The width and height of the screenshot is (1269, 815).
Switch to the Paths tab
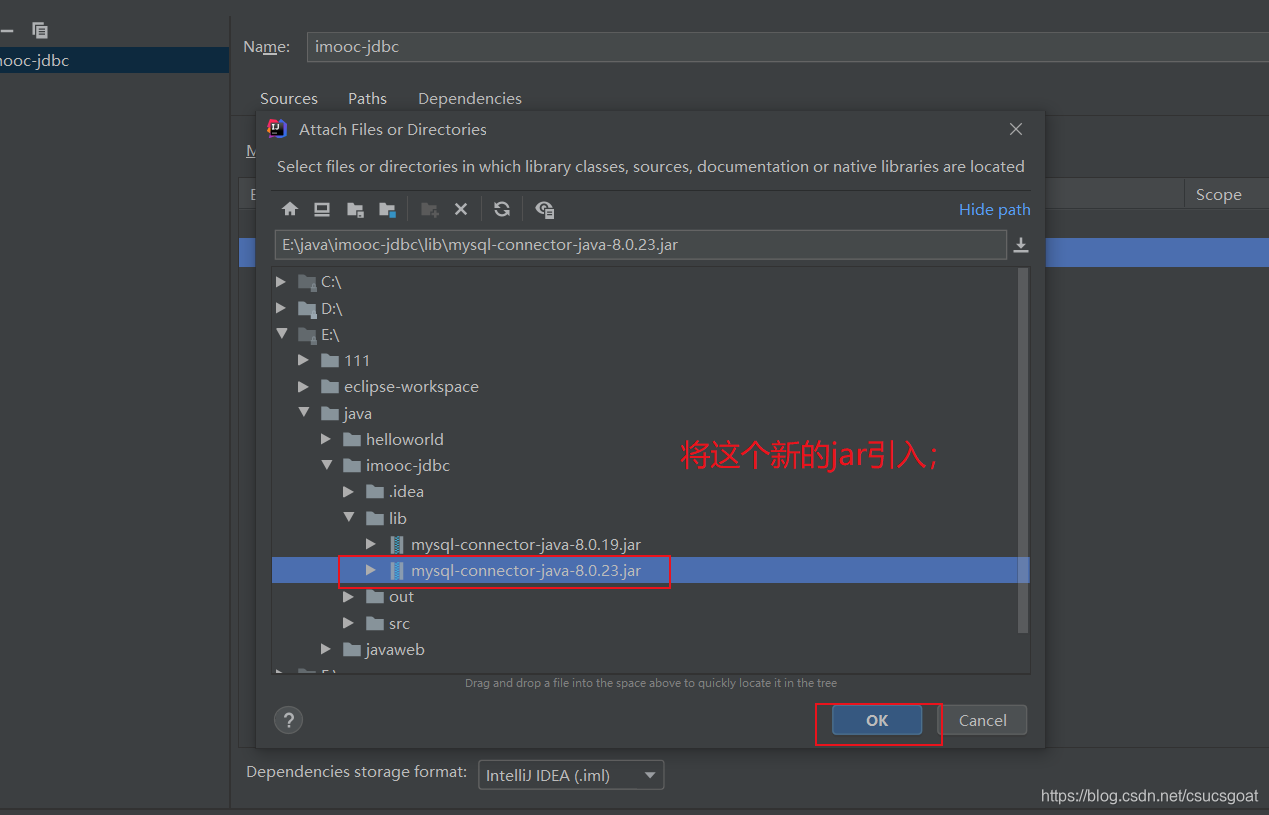(x=367, y=98)
